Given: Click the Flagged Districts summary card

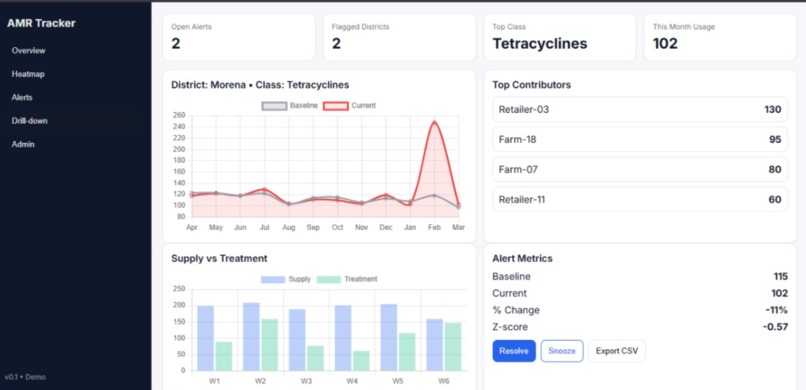Looking at the screenshot, I should click(399, 37).
